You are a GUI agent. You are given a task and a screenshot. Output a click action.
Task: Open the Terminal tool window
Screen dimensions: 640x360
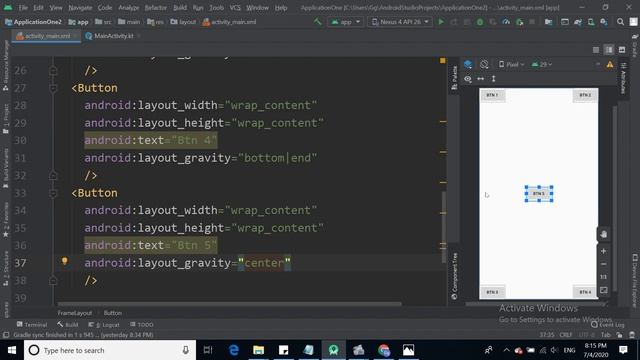(32, 324)
